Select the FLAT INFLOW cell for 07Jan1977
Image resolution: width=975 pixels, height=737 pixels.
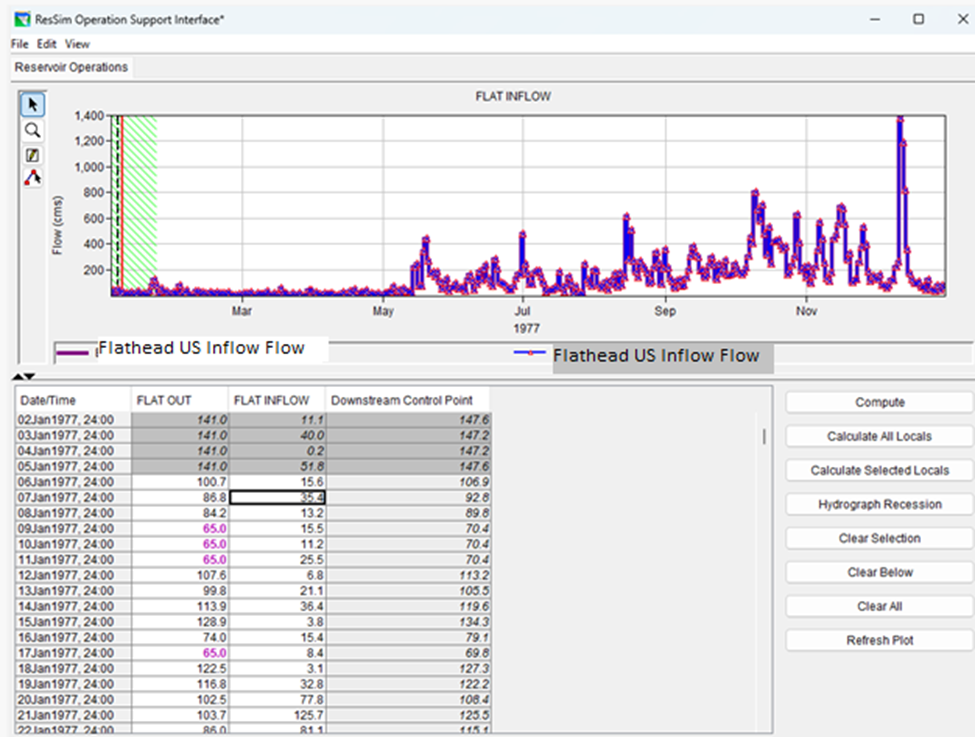coord(277,497)
